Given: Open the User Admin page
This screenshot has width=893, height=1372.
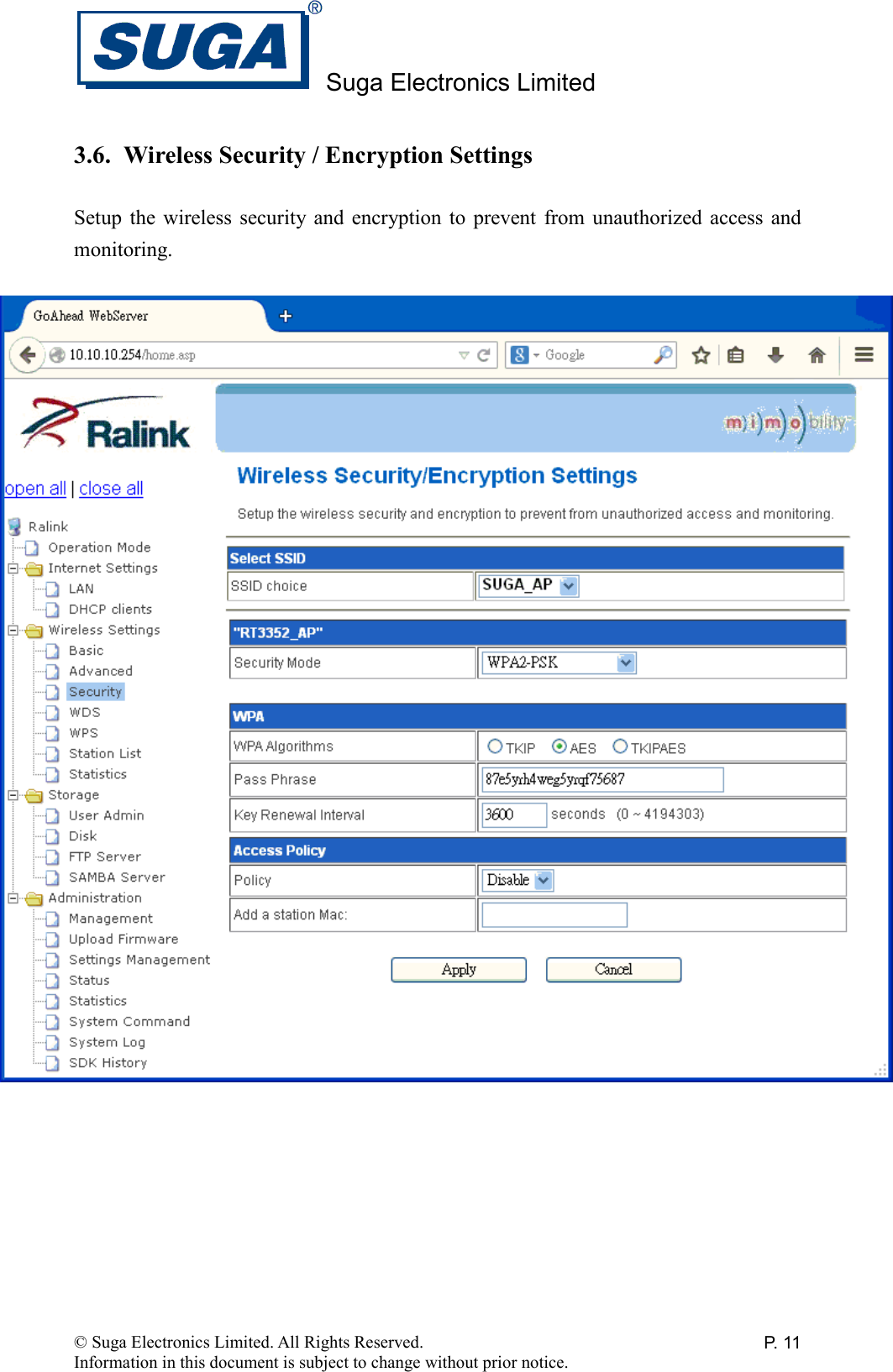Looking at the screenshot, I should click(x=107, y=815).
